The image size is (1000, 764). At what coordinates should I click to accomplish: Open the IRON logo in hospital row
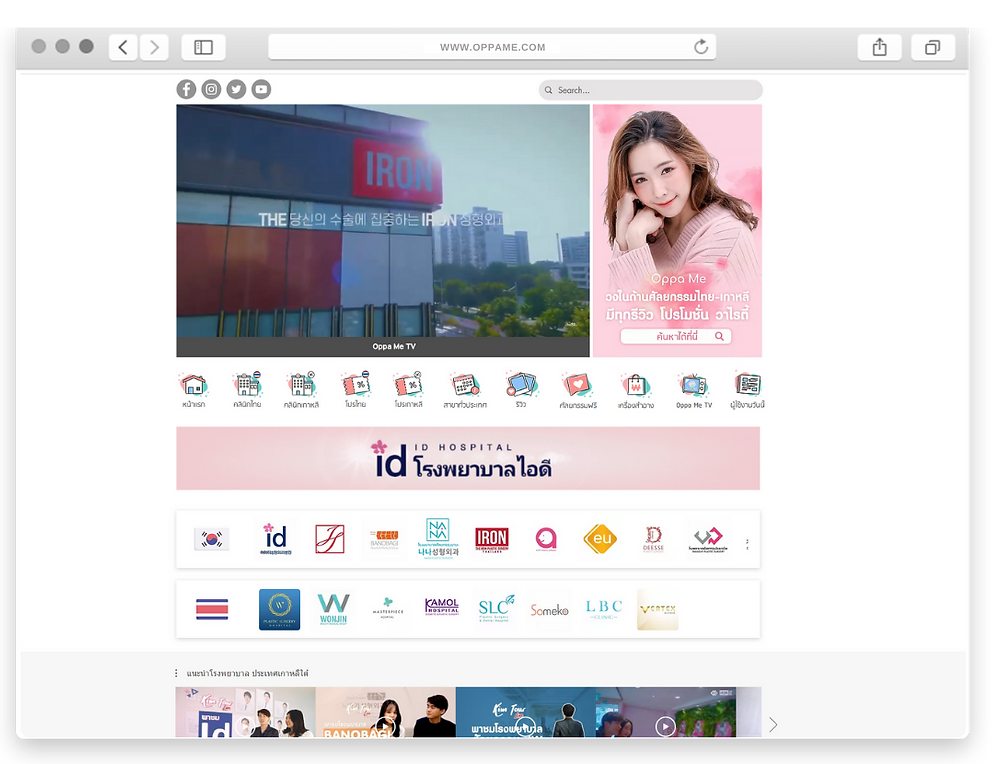[x=492, y=540]
